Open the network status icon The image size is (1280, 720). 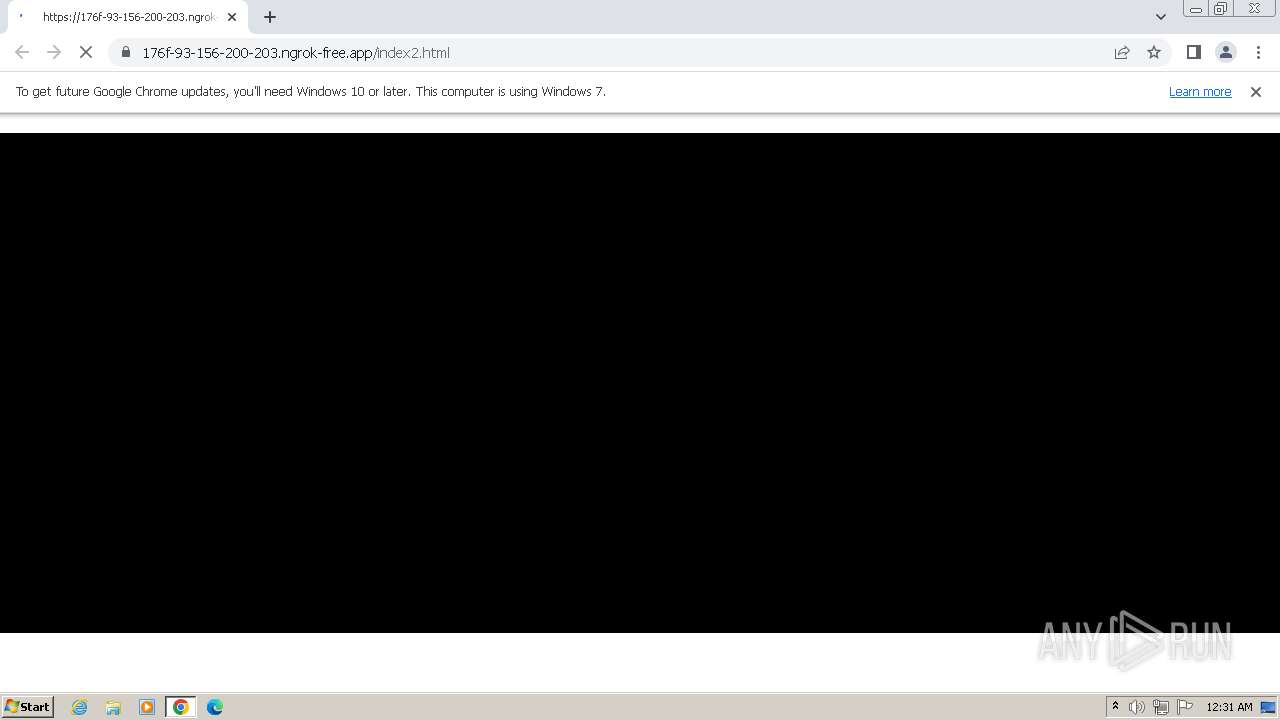tap(1161, 707)
